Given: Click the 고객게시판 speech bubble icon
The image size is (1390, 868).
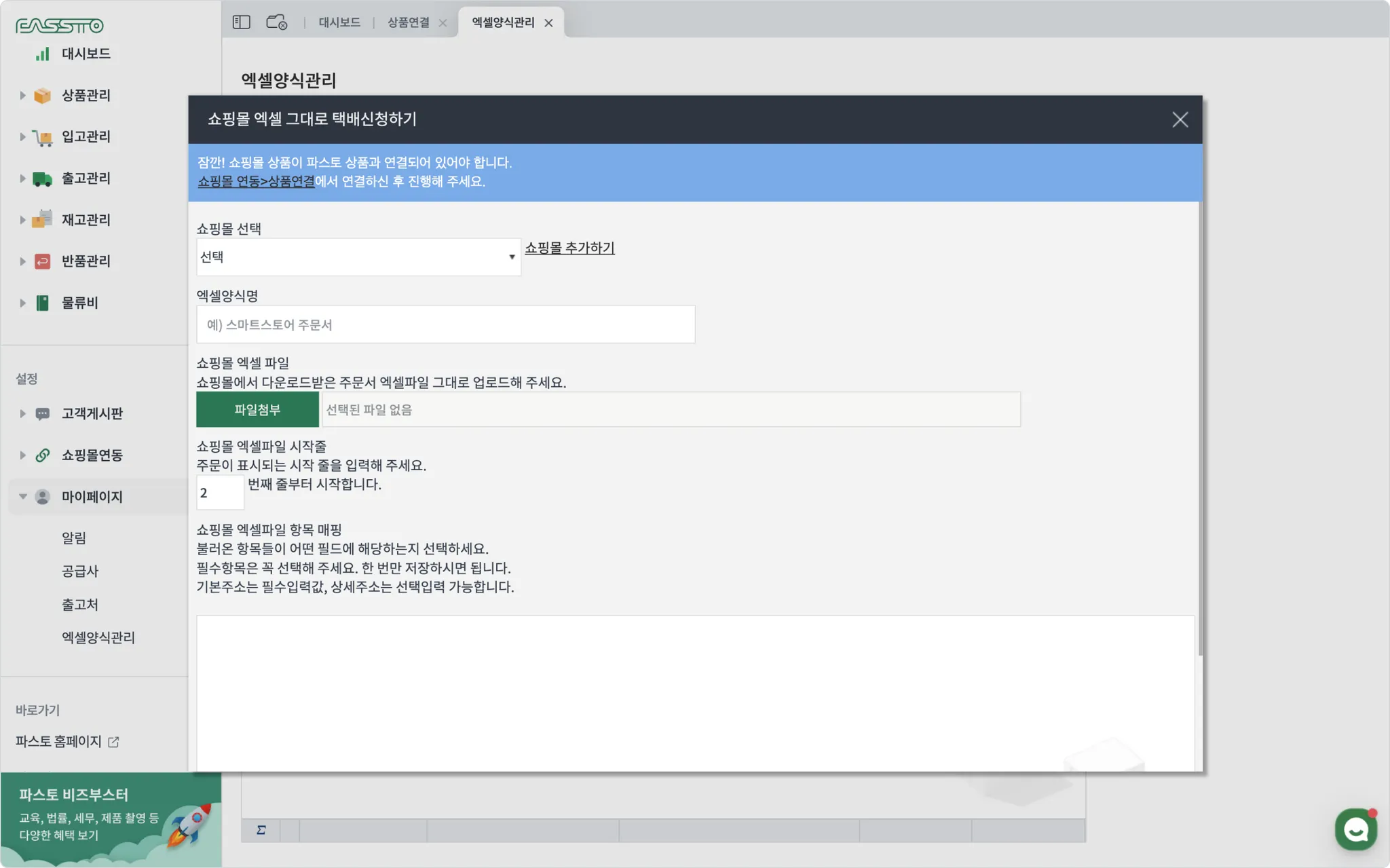Looking at the screenshot, I should 42,414.
